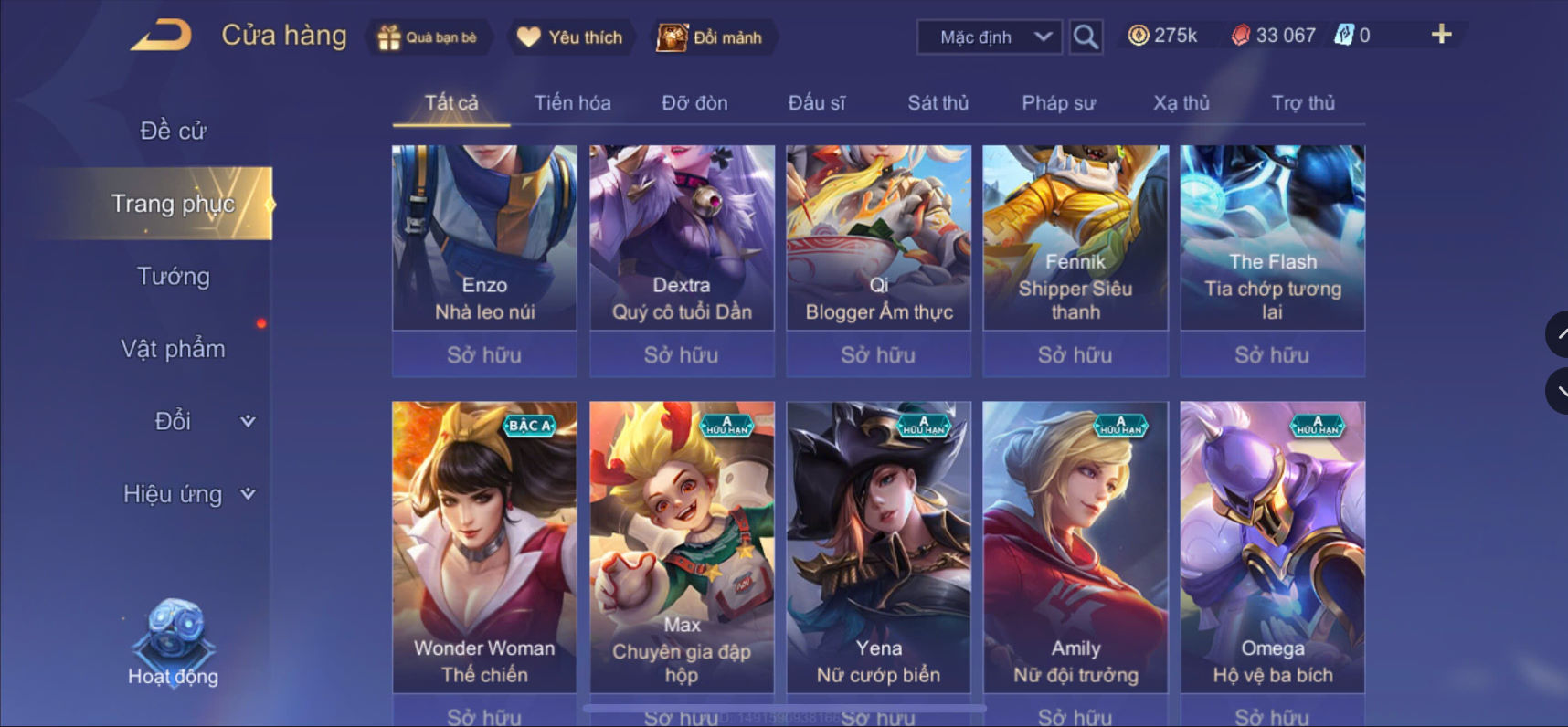Open Vật phẩm in the left sidebar

[x=173, y=349]
